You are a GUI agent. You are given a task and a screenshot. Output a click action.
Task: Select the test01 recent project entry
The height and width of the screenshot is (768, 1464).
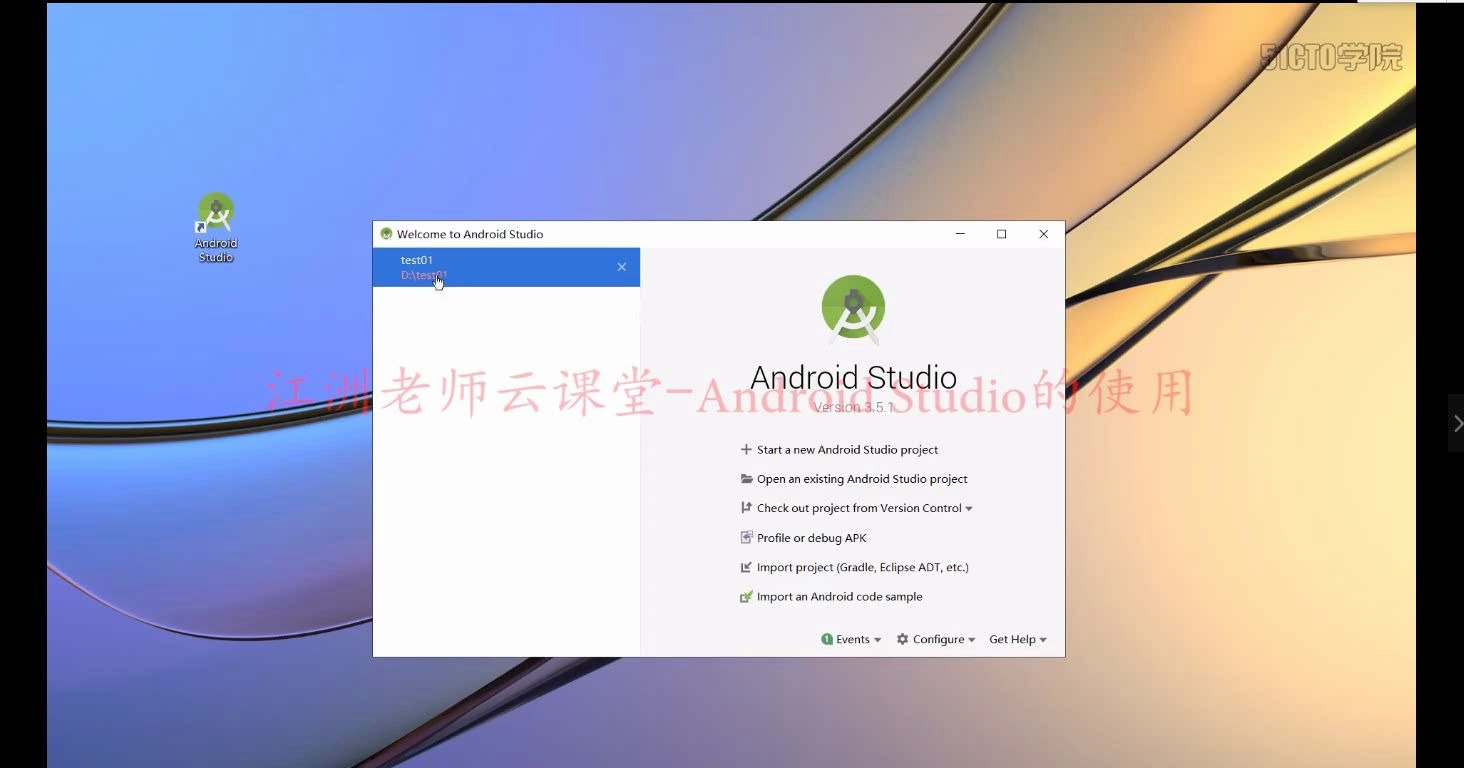pyautogui.click(x=506, y=267)
